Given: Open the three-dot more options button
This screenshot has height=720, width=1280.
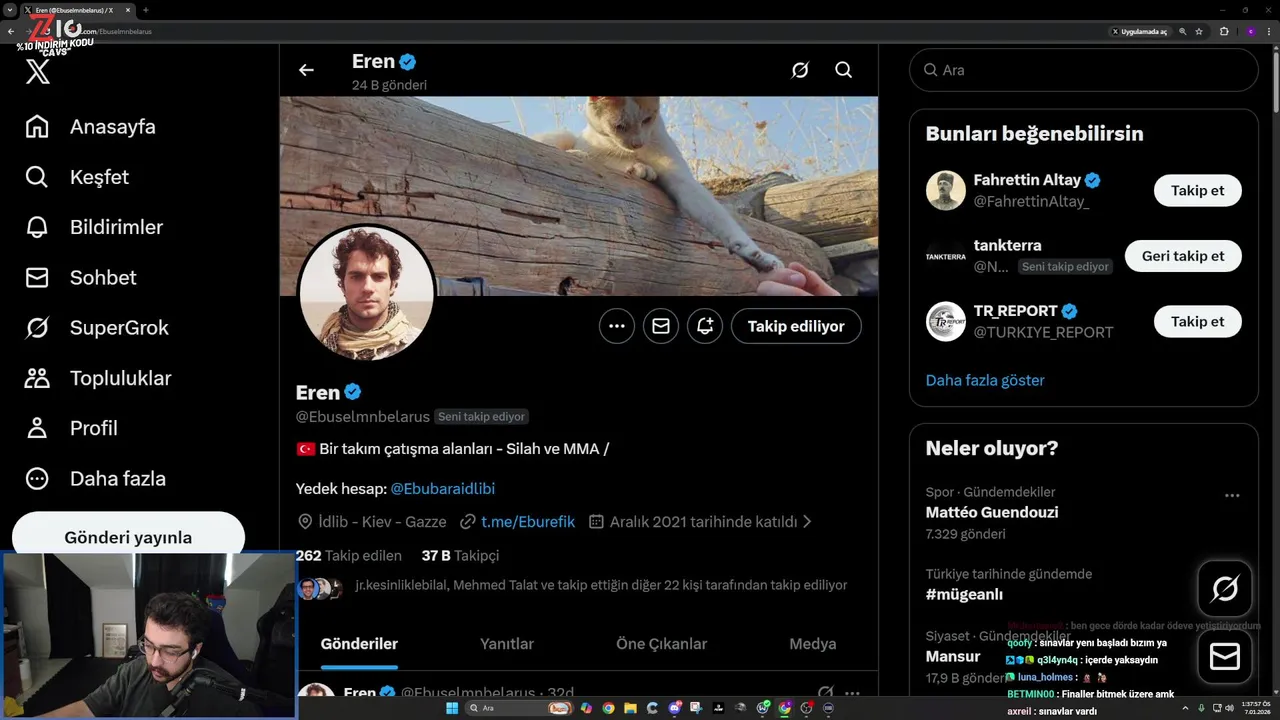Looking at the screenshot, I should click(x=617, y=326).
